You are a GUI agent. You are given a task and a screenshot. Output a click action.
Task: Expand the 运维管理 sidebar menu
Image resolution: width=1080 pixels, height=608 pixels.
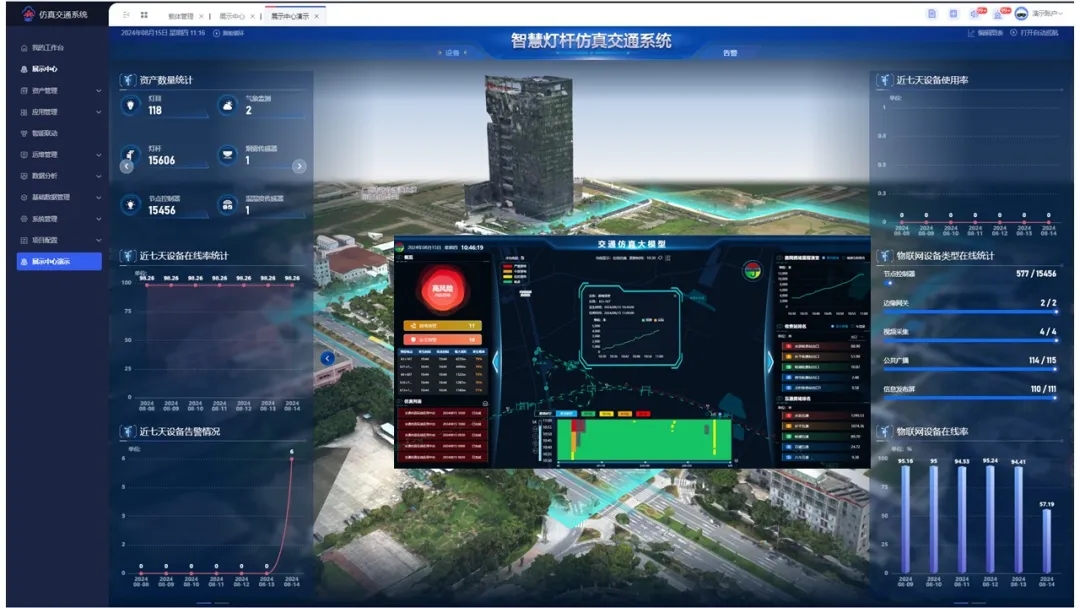60,155
